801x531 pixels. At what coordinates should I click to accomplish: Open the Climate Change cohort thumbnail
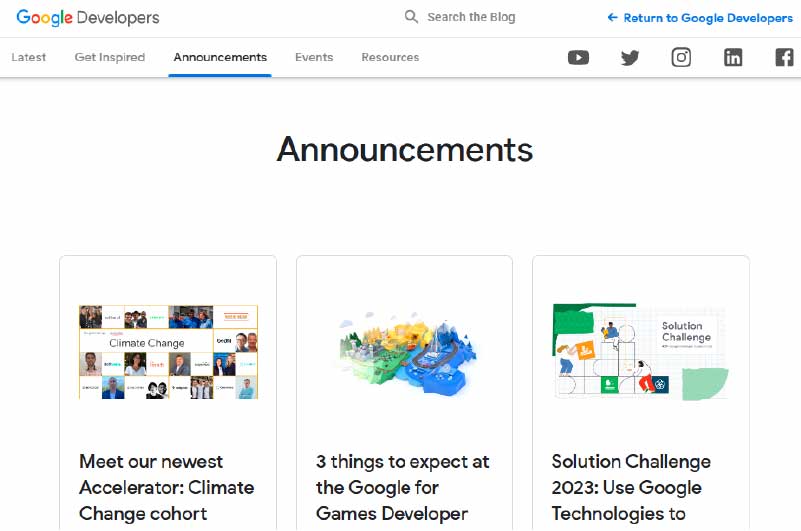point(169,352)
